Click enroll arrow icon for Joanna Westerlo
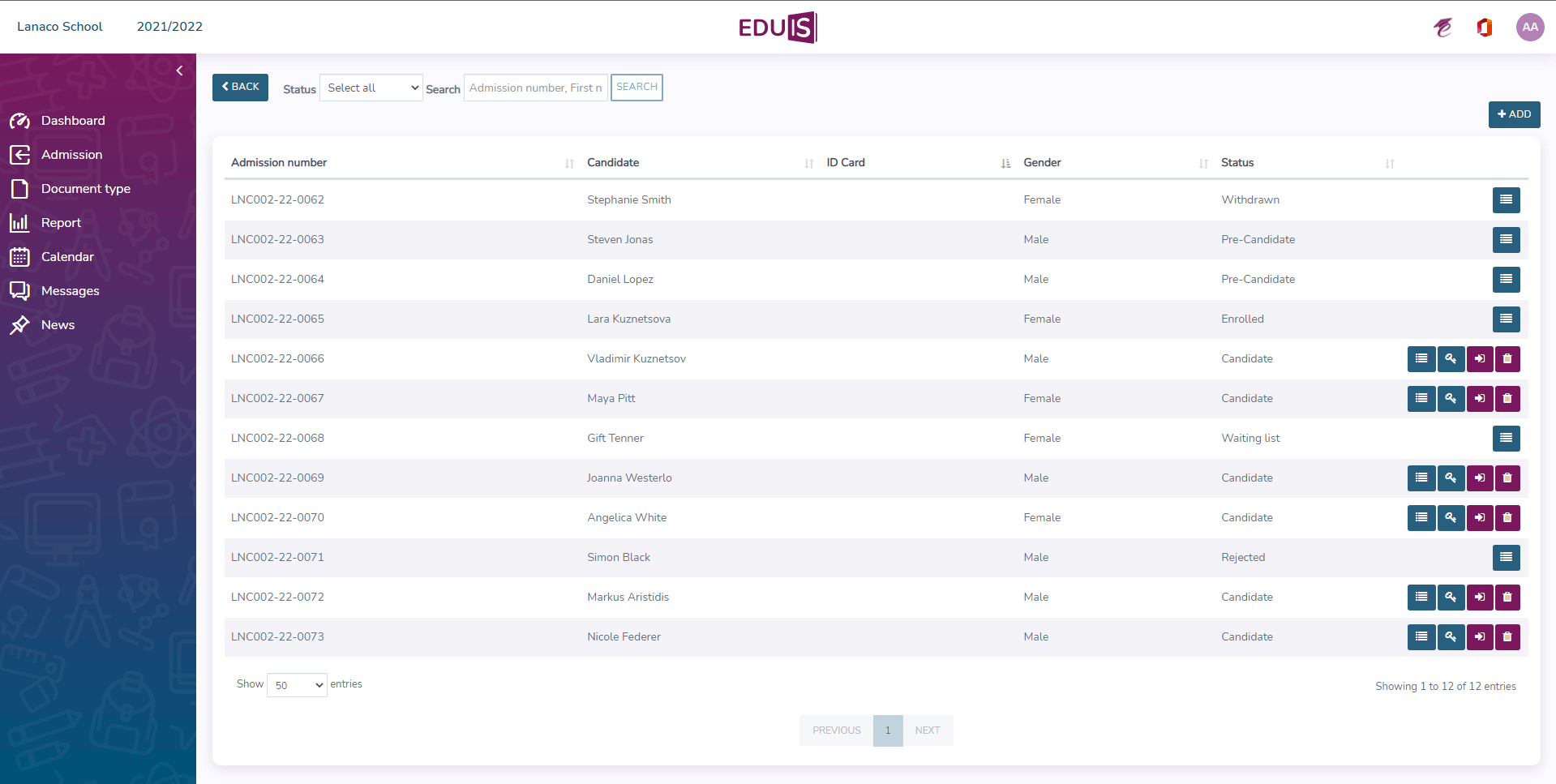Screen dimensions: 1556x784 [1479, 478]
